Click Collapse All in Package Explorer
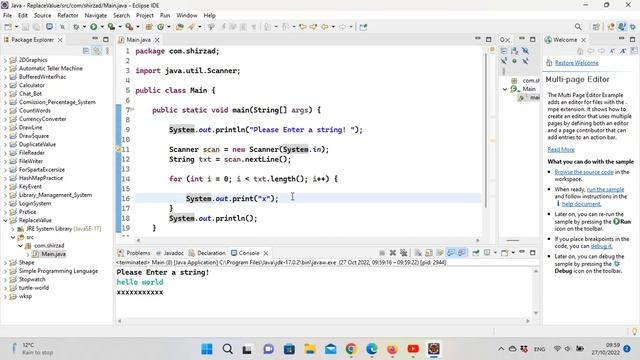 tap(86, 51)
